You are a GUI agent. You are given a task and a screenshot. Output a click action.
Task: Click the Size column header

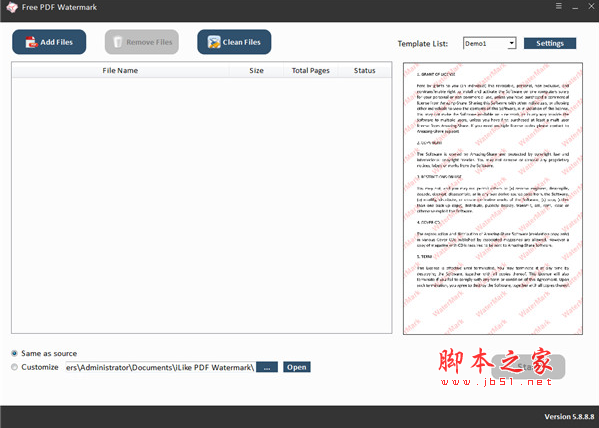pyautogui.click(x=256, y=70)
